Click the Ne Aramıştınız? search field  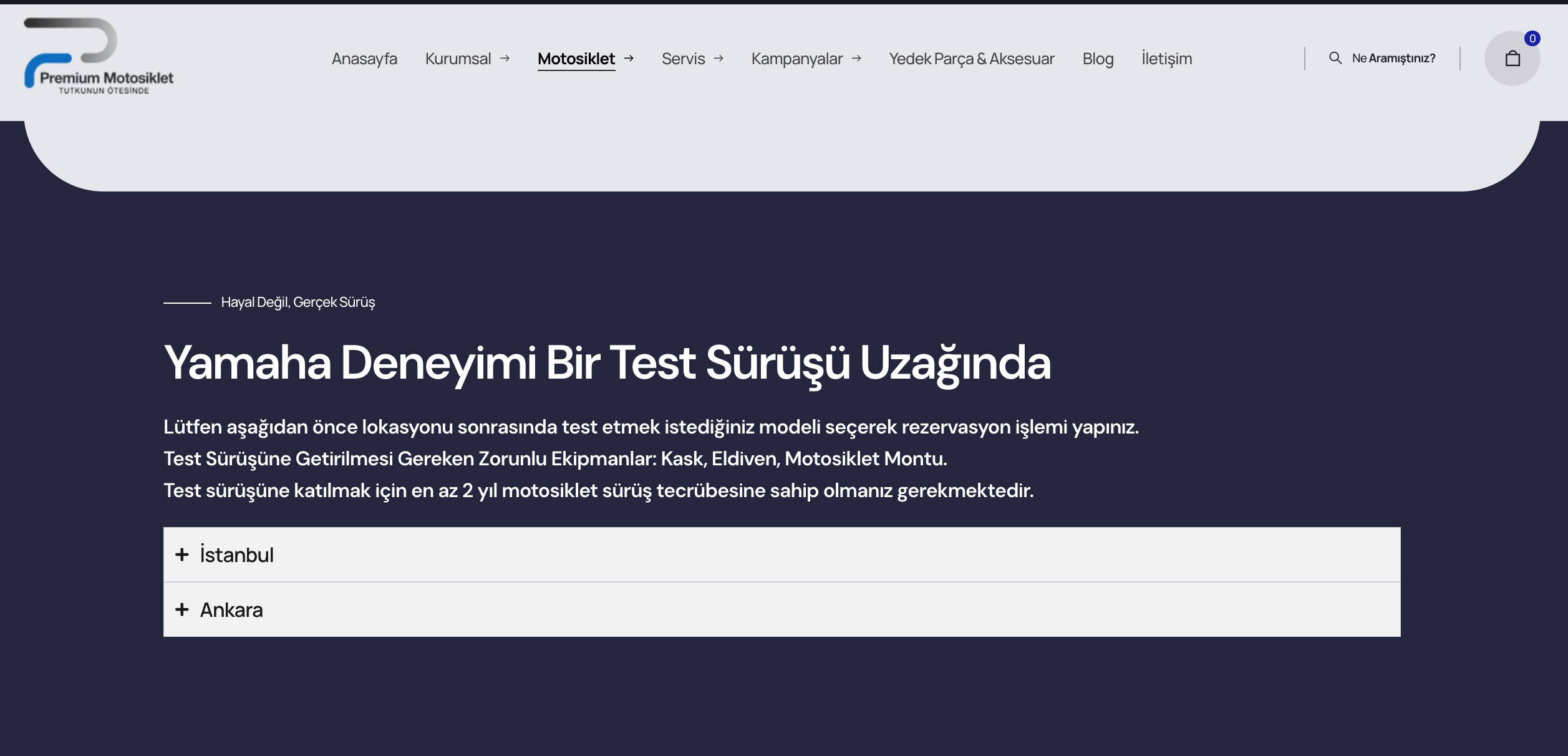pyautogui.click(x=1393, y=58)
